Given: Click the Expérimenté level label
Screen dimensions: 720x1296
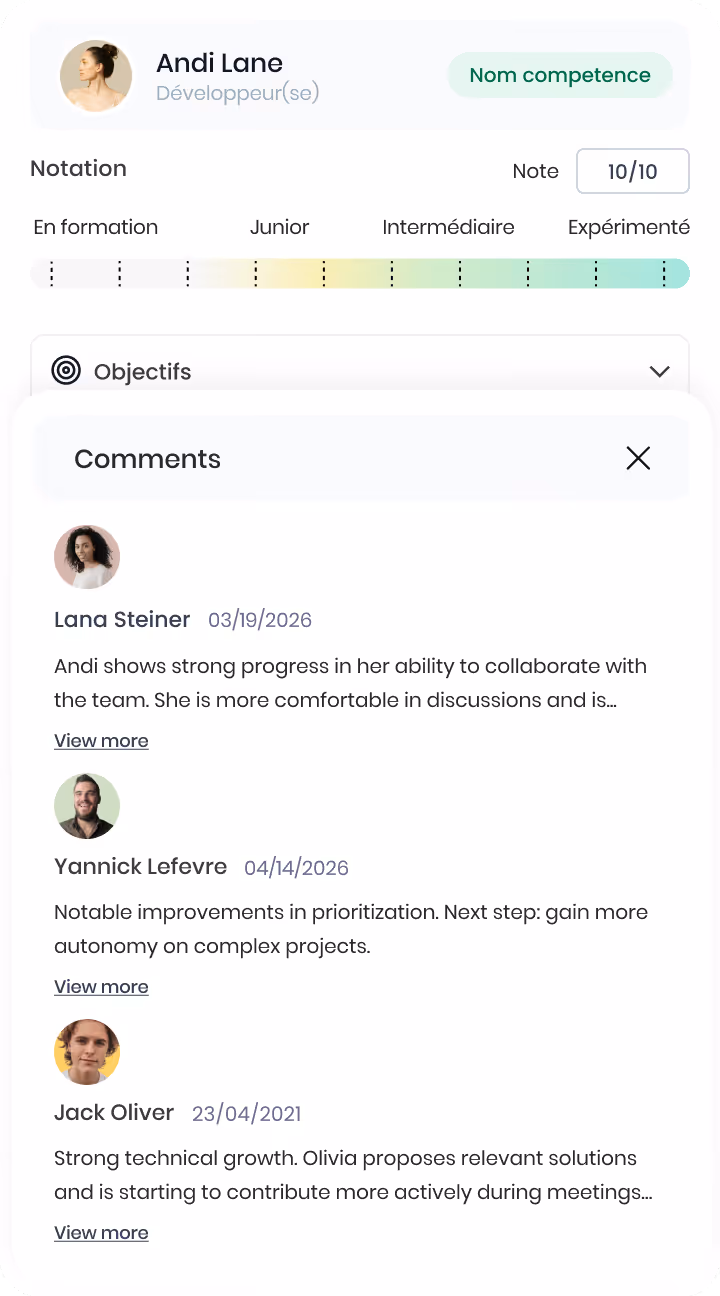Looking at the screenshot, I should [629, 227].
